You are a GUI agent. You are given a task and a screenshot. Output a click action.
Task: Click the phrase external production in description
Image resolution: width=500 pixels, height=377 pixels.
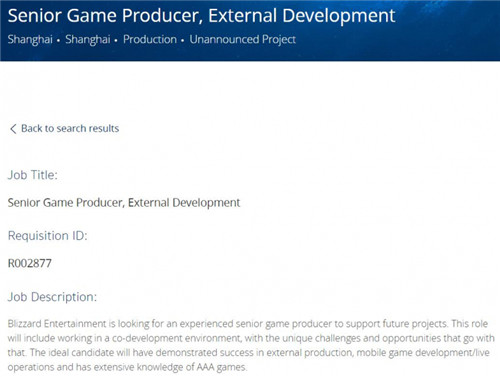click(x=309, y=353)
